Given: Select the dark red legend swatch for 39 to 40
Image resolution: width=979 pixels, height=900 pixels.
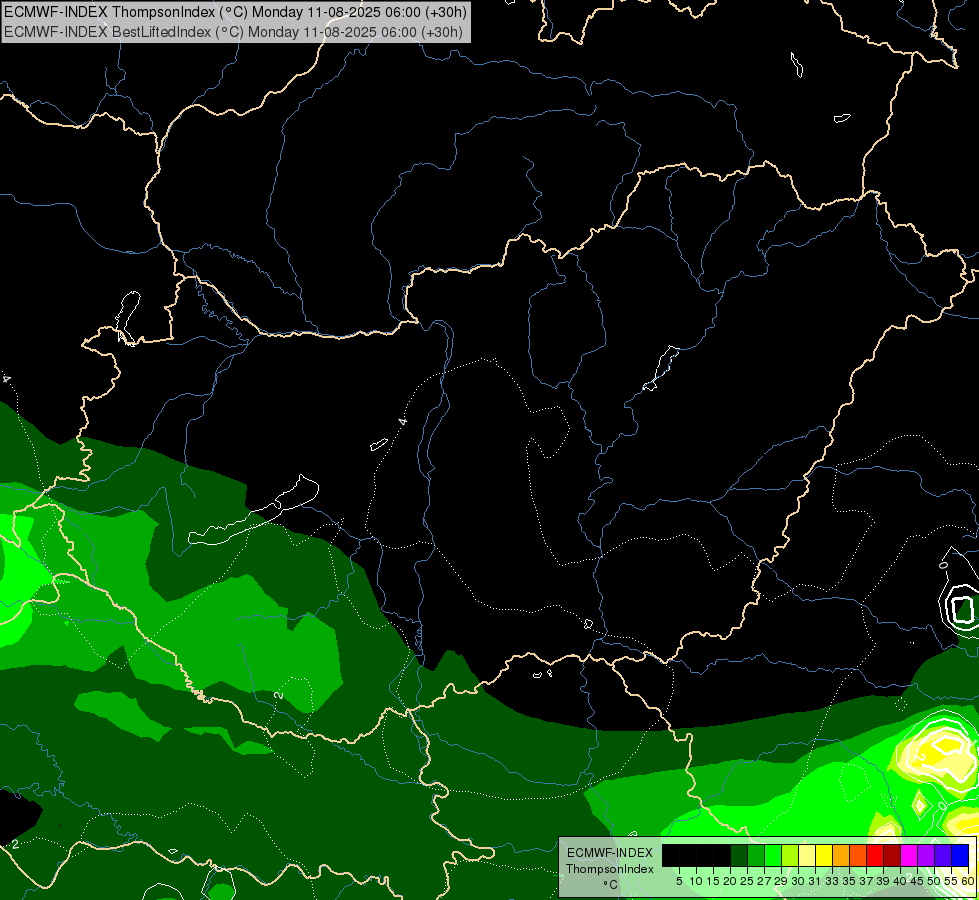Looking at the screenshot, I should 892,855.
